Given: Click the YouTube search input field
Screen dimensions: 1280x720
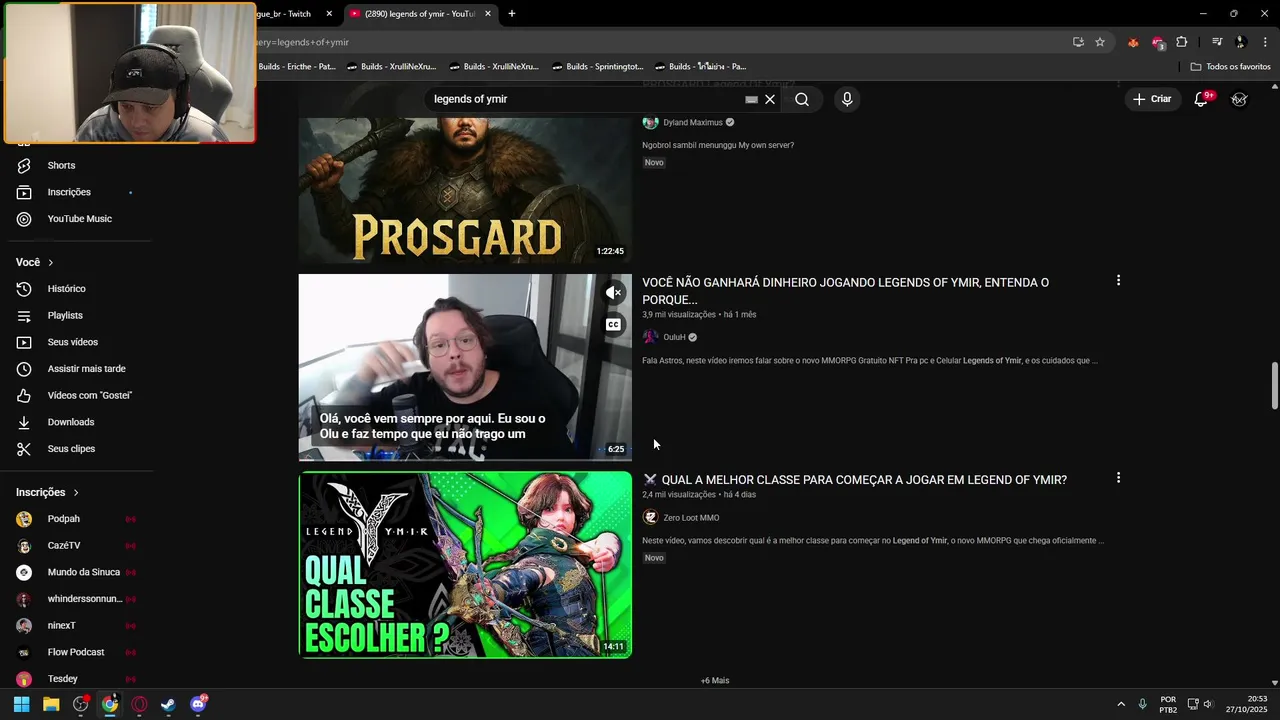Looking at the screenshot, I should (x=585, y=99).
